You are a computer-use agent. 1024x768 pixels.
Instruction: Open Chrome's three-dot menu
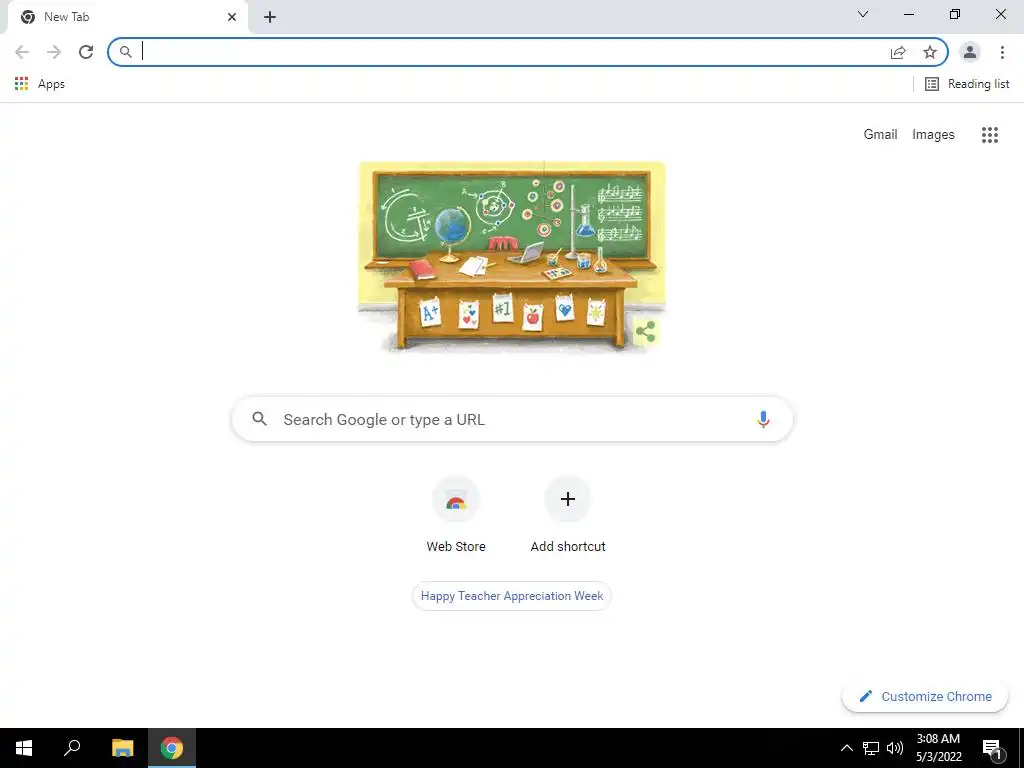tap(1002, 52)
